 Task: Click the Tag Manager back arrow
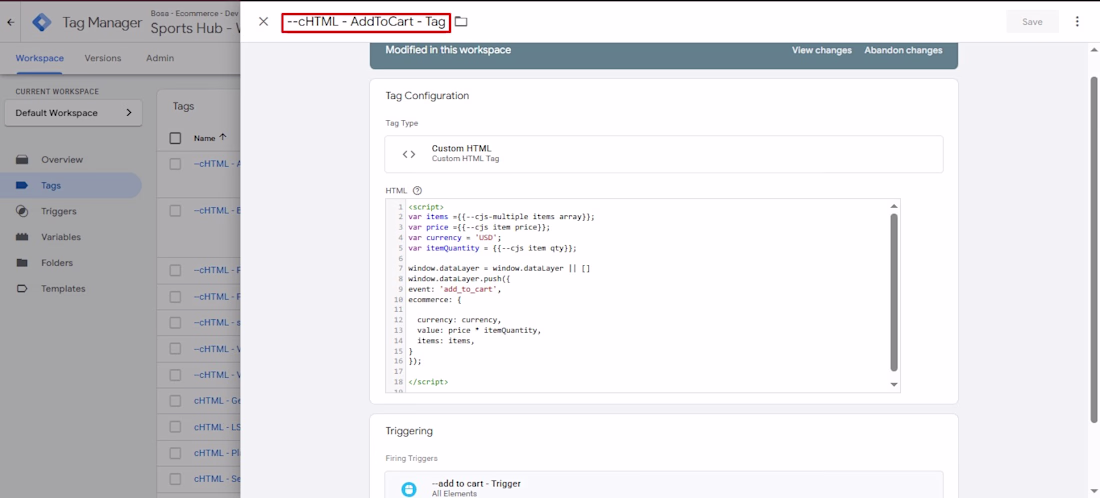click(x=11, y=22)
